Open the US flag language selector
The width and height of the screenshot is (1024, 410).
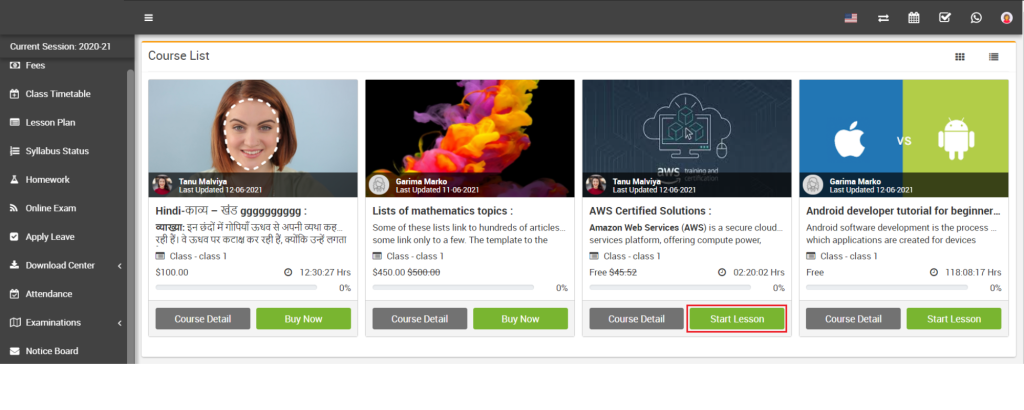(x=850, y=18)
